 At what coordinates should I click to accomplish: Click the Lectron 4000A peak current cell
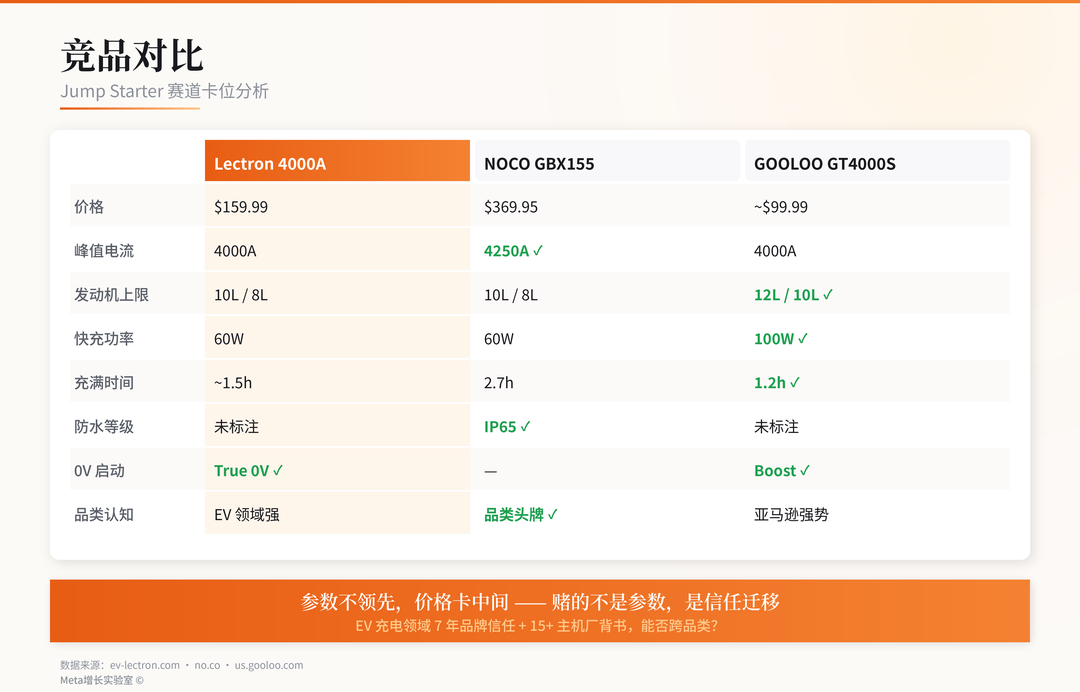pyautogui.click(x=338, y=250)
